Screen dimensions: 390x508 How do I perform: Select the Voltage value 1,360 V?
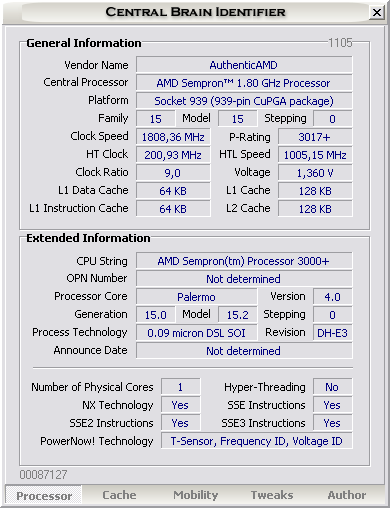[x=315, y=173]
